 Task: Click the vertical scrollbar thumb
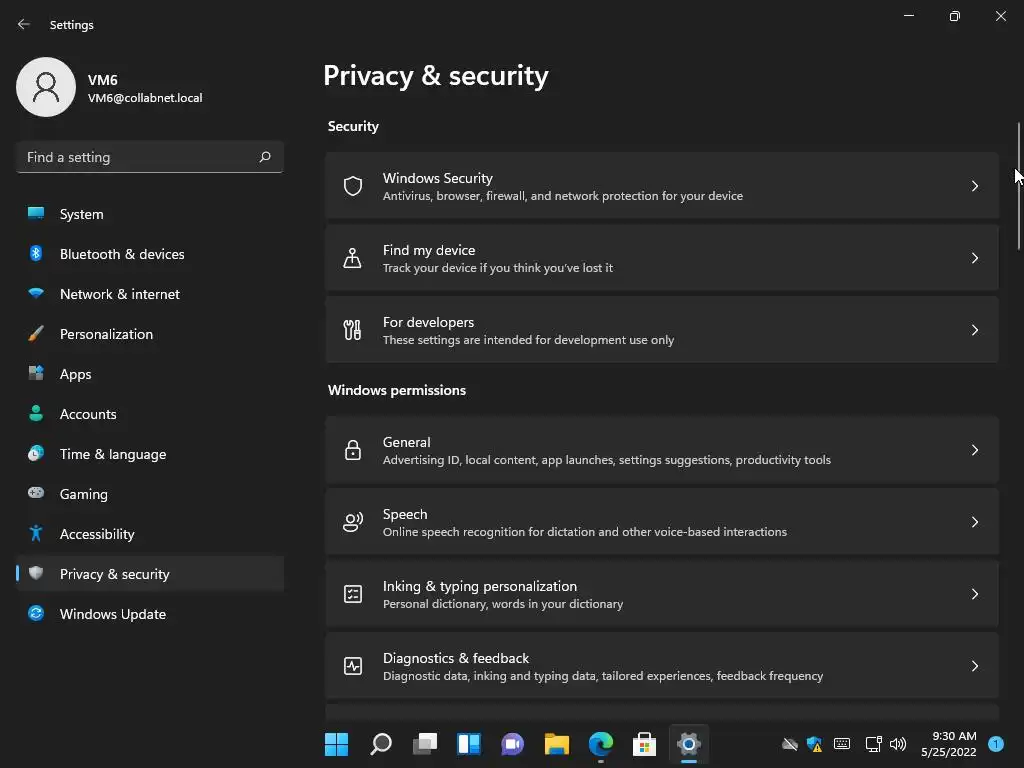[1018, 185]
